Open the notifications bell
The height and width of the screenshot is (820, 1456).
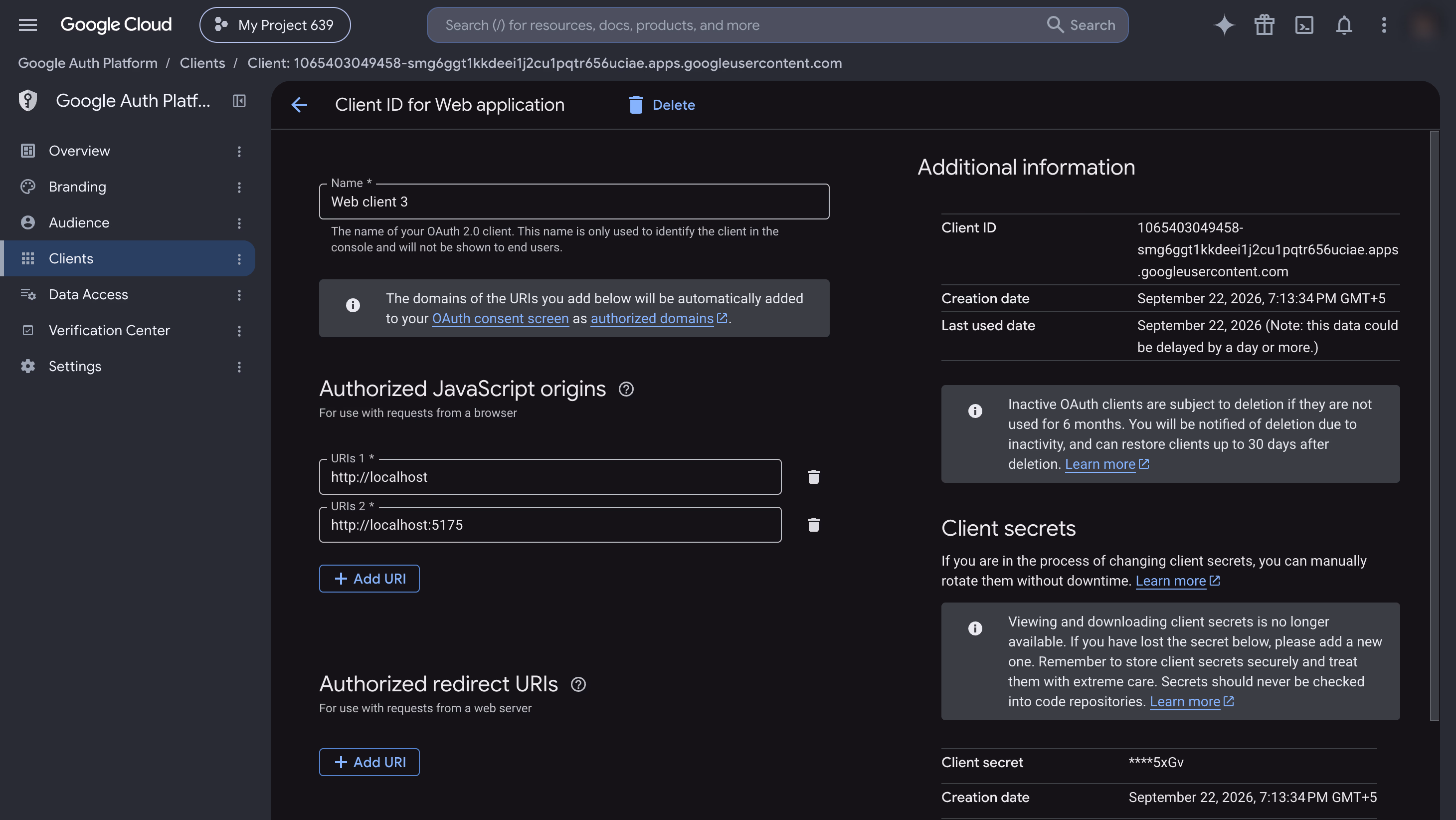click(1343, 25)
